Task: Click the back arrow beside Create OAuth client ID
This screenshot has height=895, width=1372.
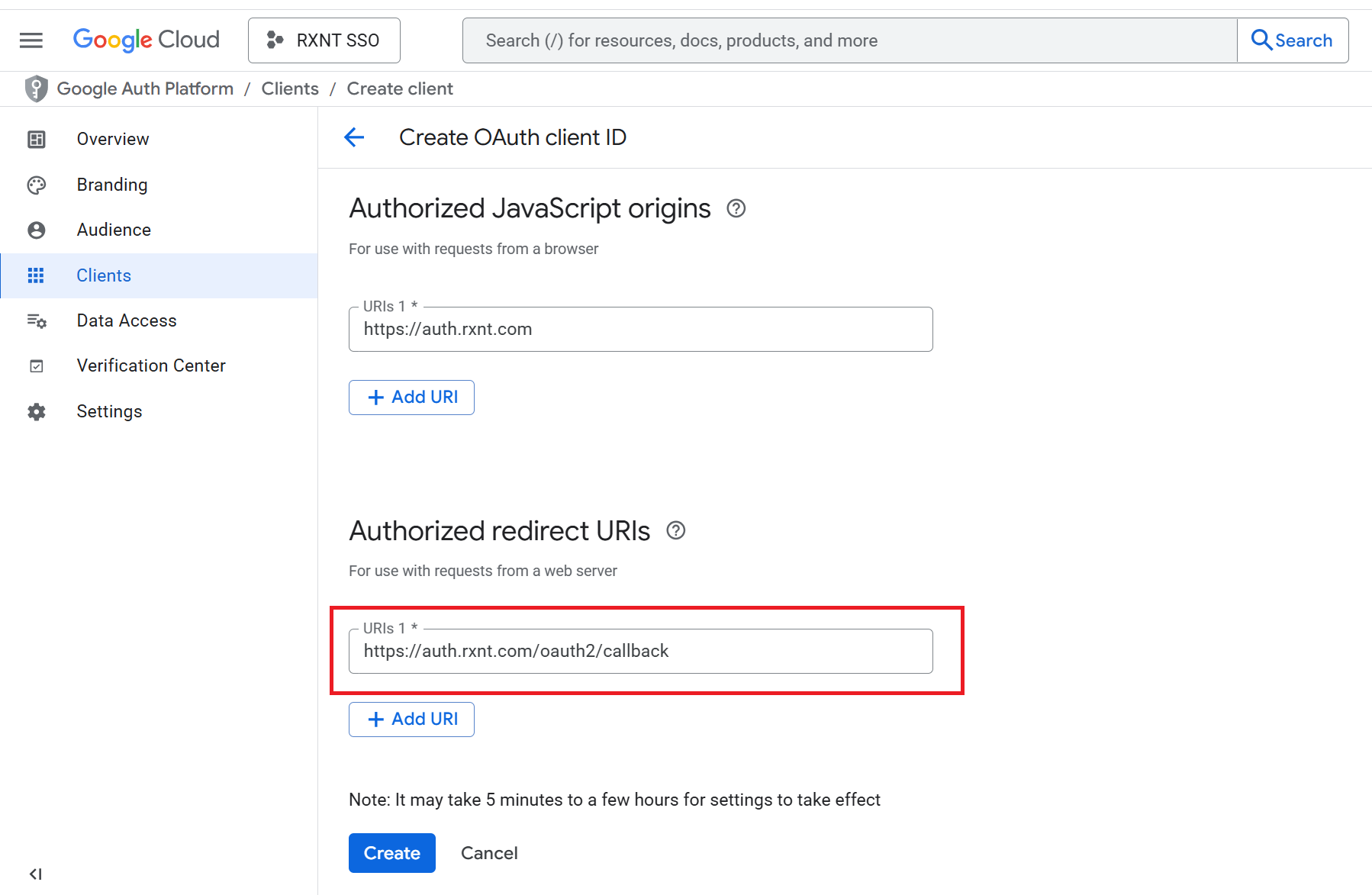Action: [x=354, y=137]
